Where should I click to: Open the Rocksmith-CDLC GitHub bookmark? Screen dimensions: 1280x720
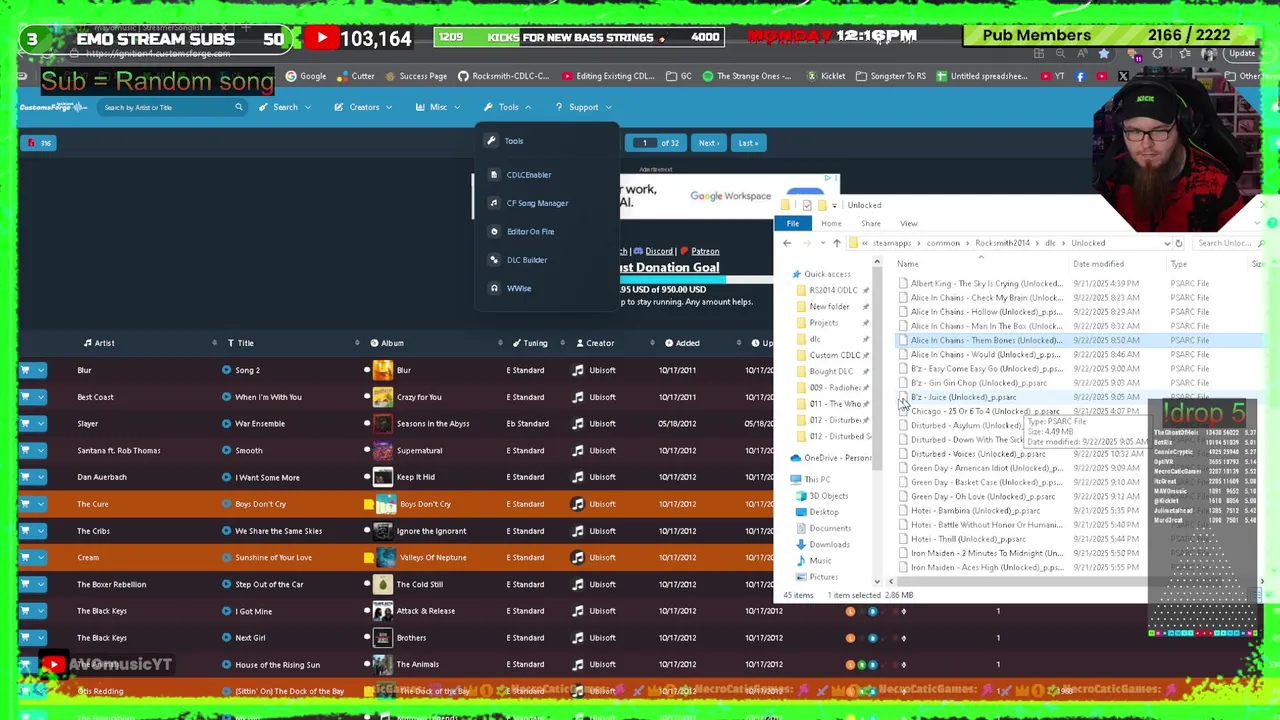point(504,76)
